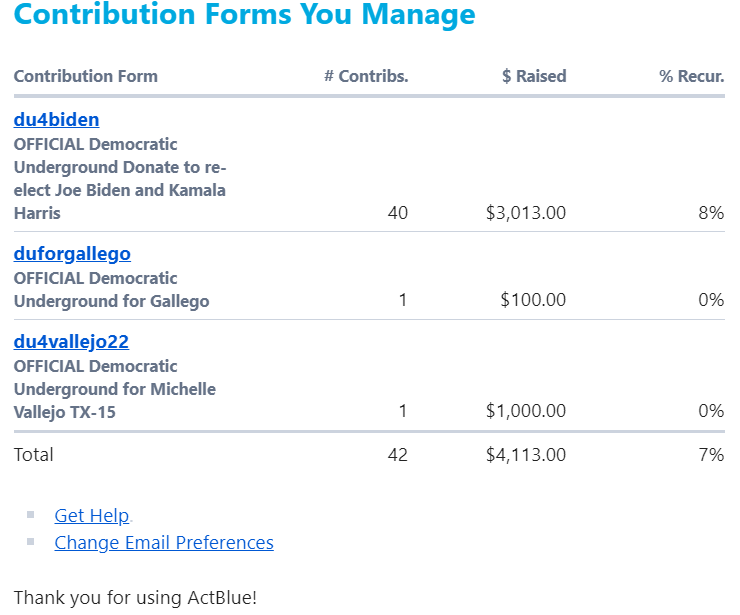This screenshot has height=615, width=740.
Task: Click the $1,000.00 amount for Vallejo
Action: (x=526, y=411)
